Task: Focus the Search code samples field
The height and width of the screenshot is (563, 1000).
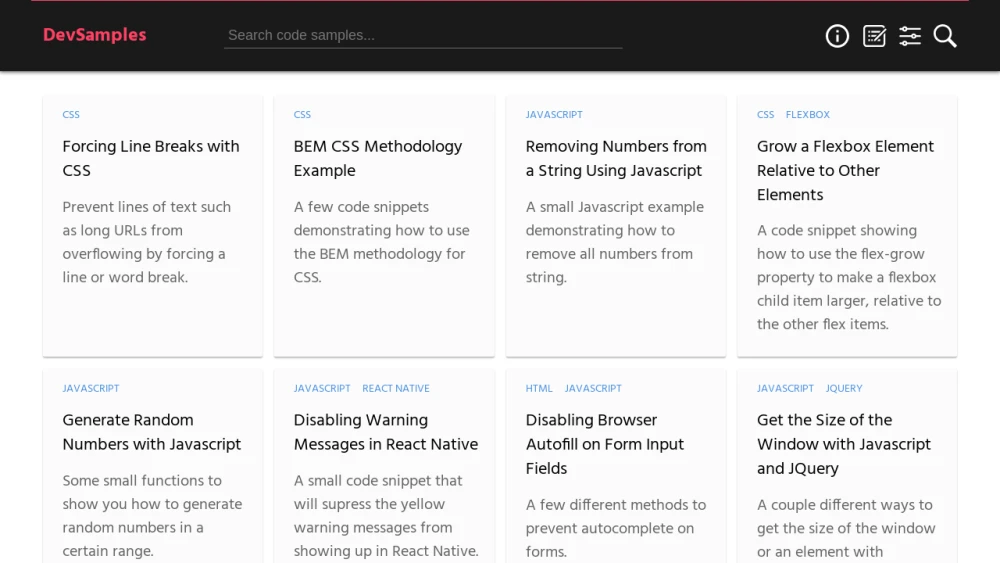Action: (423, 36)
